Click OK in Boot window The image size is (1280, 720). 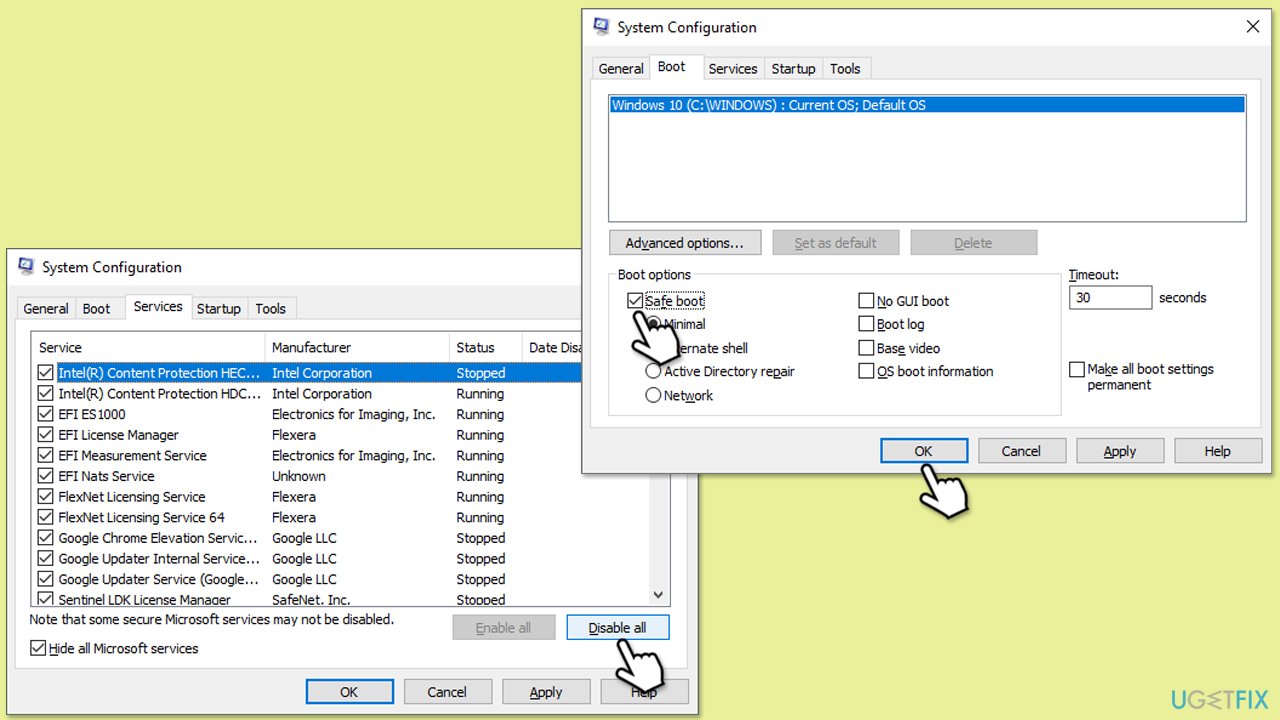[x=924, y=451]
